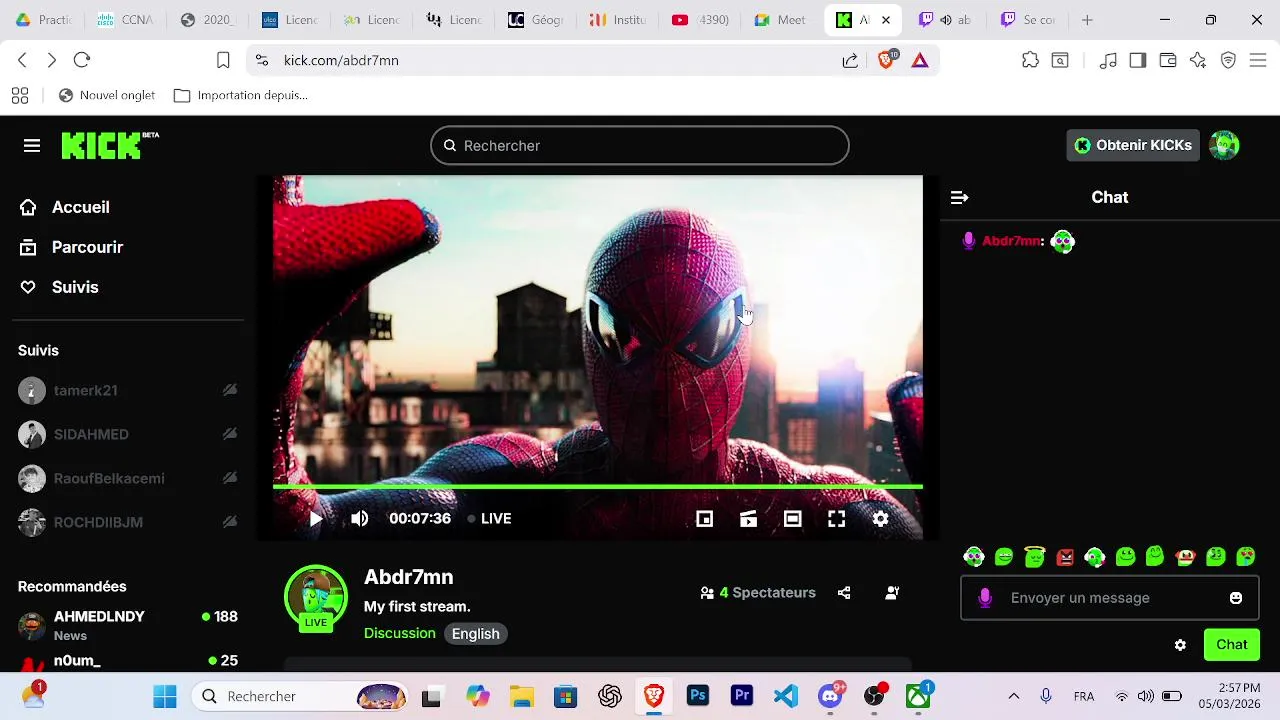Open Brave Rewards triangle icon

pos(920,60)
